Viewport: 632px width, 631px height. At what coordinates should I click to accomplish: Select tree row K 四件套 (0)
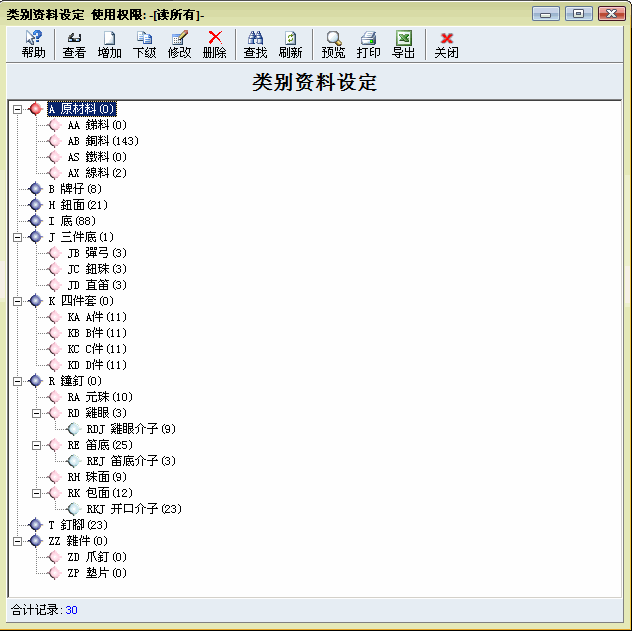81,301
